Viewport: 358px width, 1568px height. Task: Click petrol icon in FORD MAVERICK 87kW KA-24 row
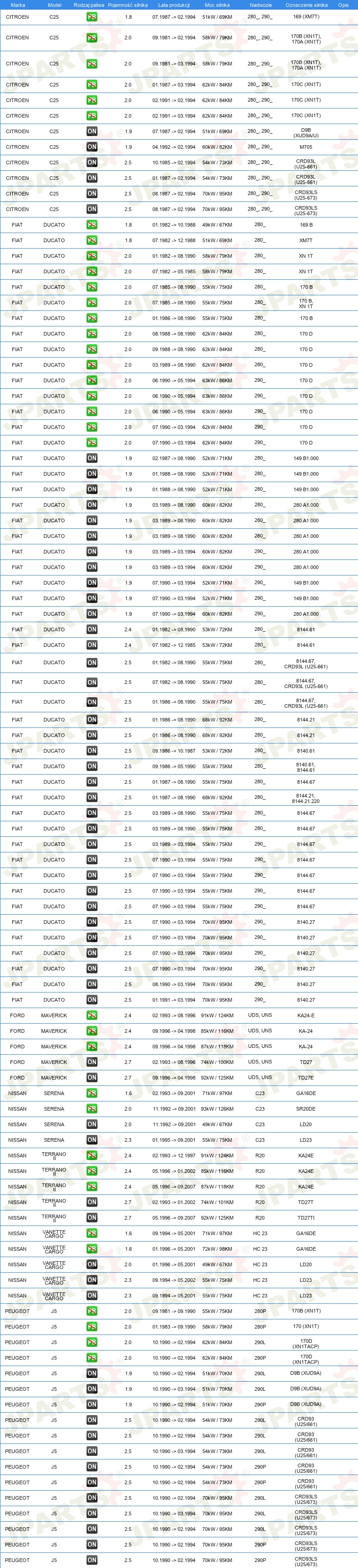click(91, 1047)
